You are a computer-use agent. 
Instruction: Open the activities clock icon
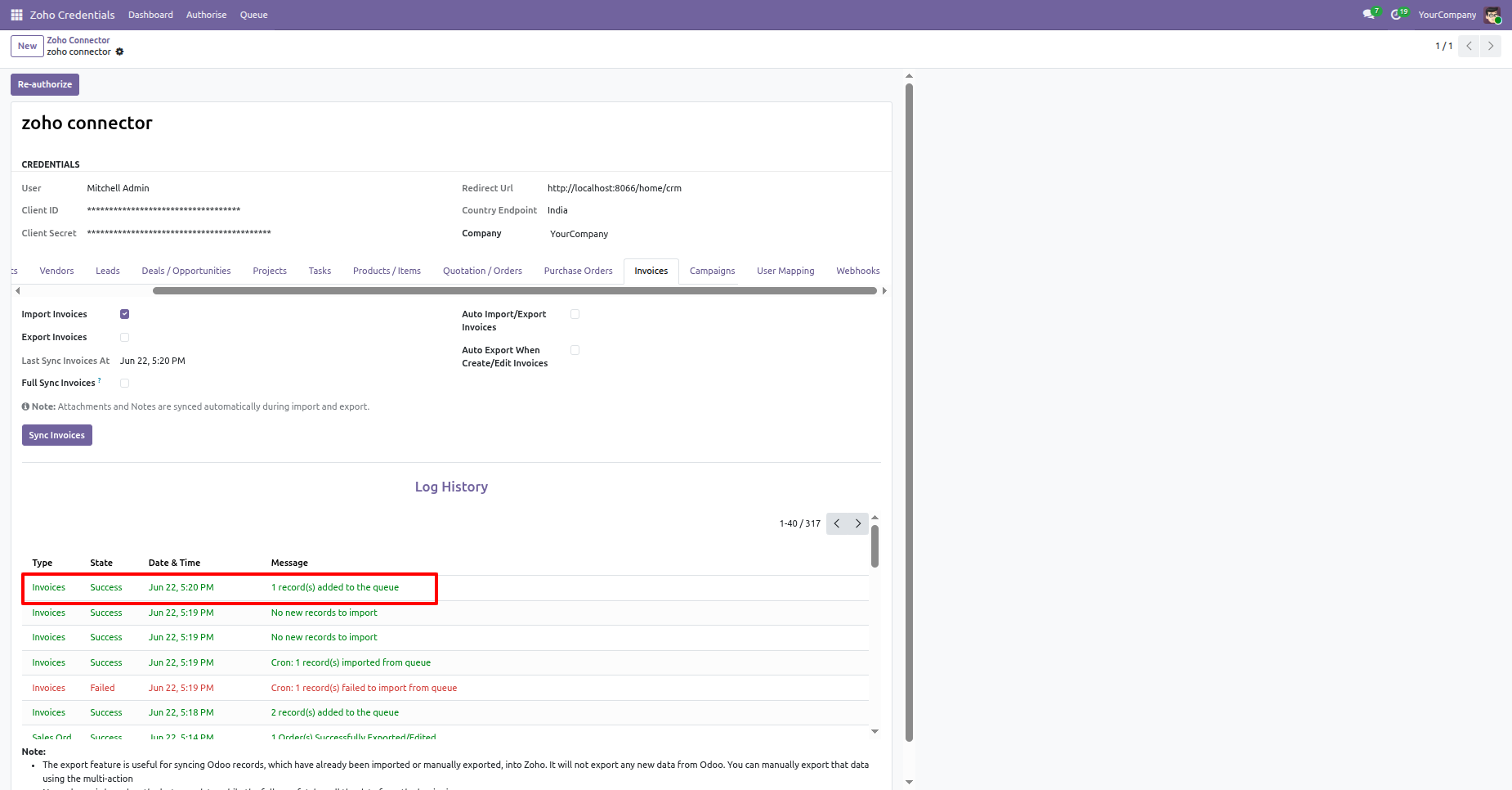tap(1397, 15)
